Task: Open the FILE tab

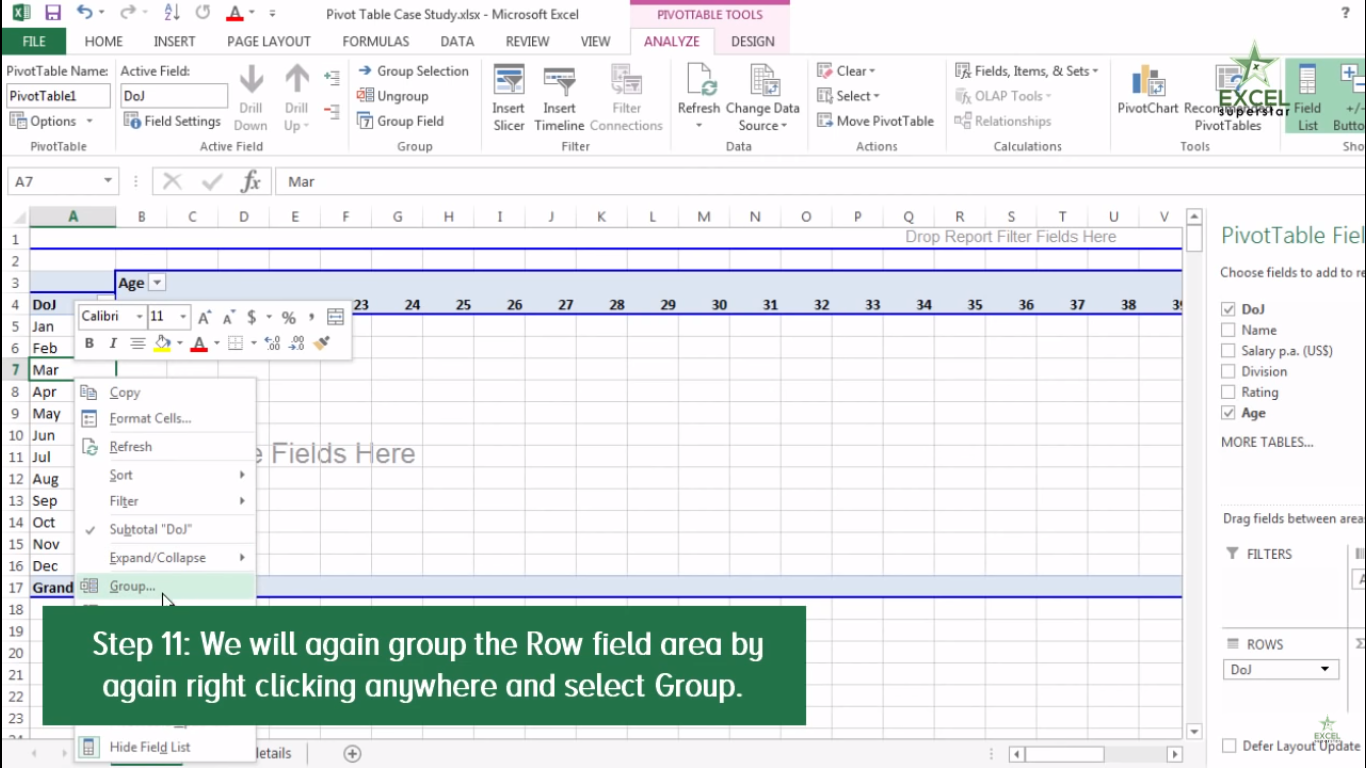Action: click(34, 41)
